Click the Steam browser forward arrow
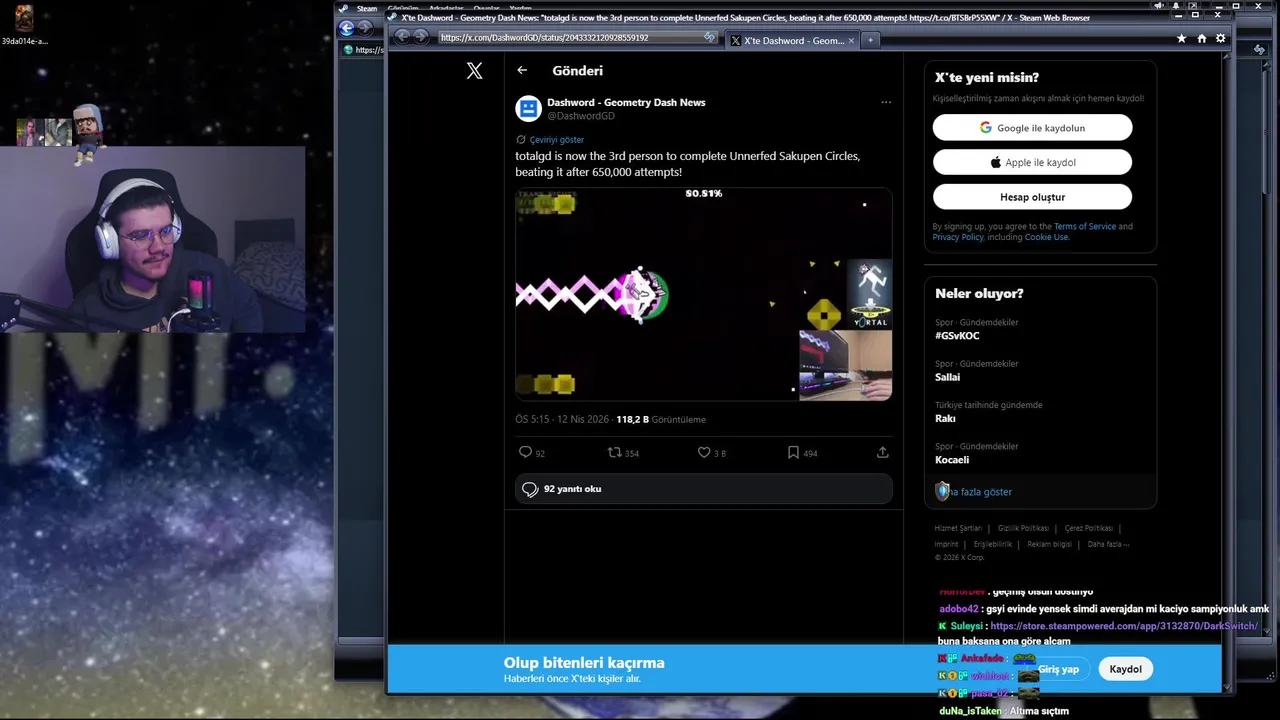Screen dimensions: 1280x720 [421, 37]
